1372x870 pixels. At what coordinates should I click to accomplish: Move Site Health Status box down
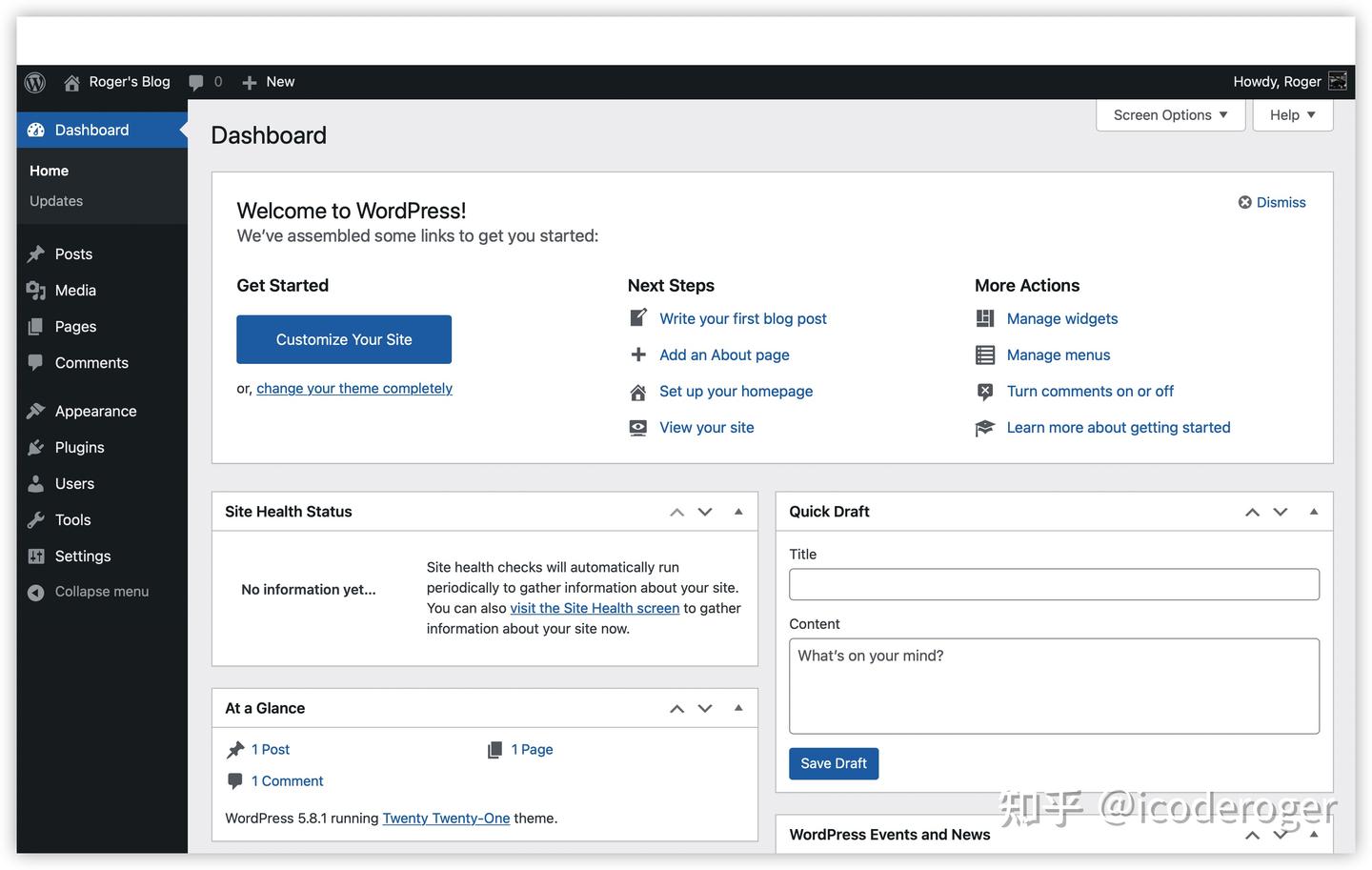705,512
